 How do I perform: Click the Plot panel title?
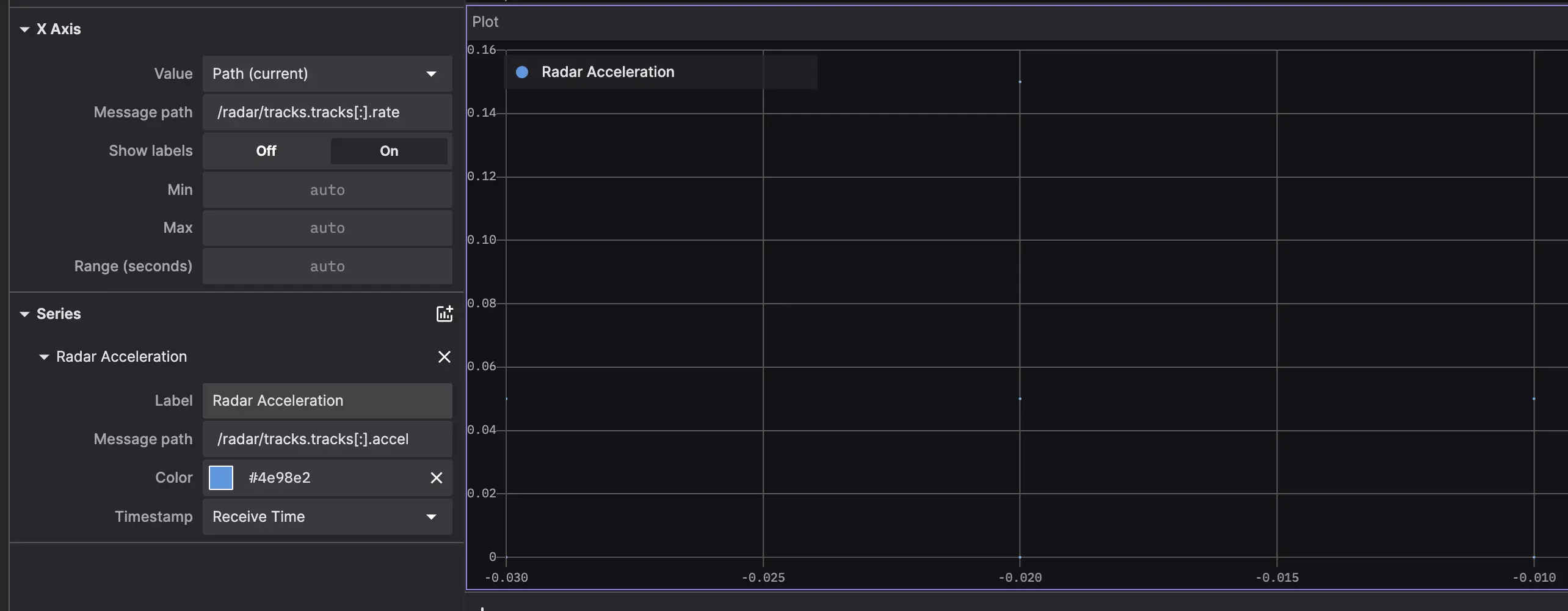(x=485, y=22)
